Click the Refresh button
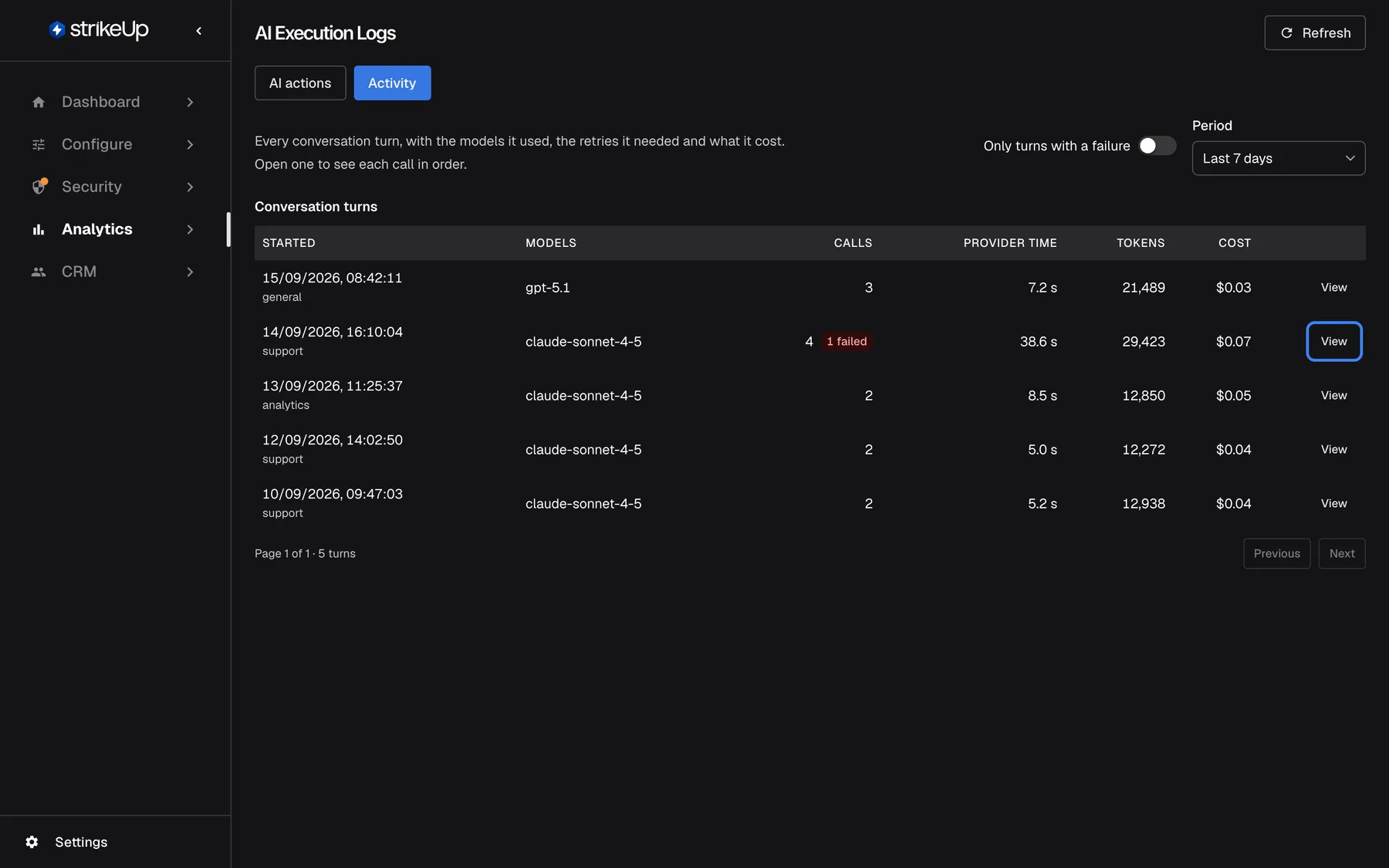This screenshot has width=1389, height=868. point(1315,32)
